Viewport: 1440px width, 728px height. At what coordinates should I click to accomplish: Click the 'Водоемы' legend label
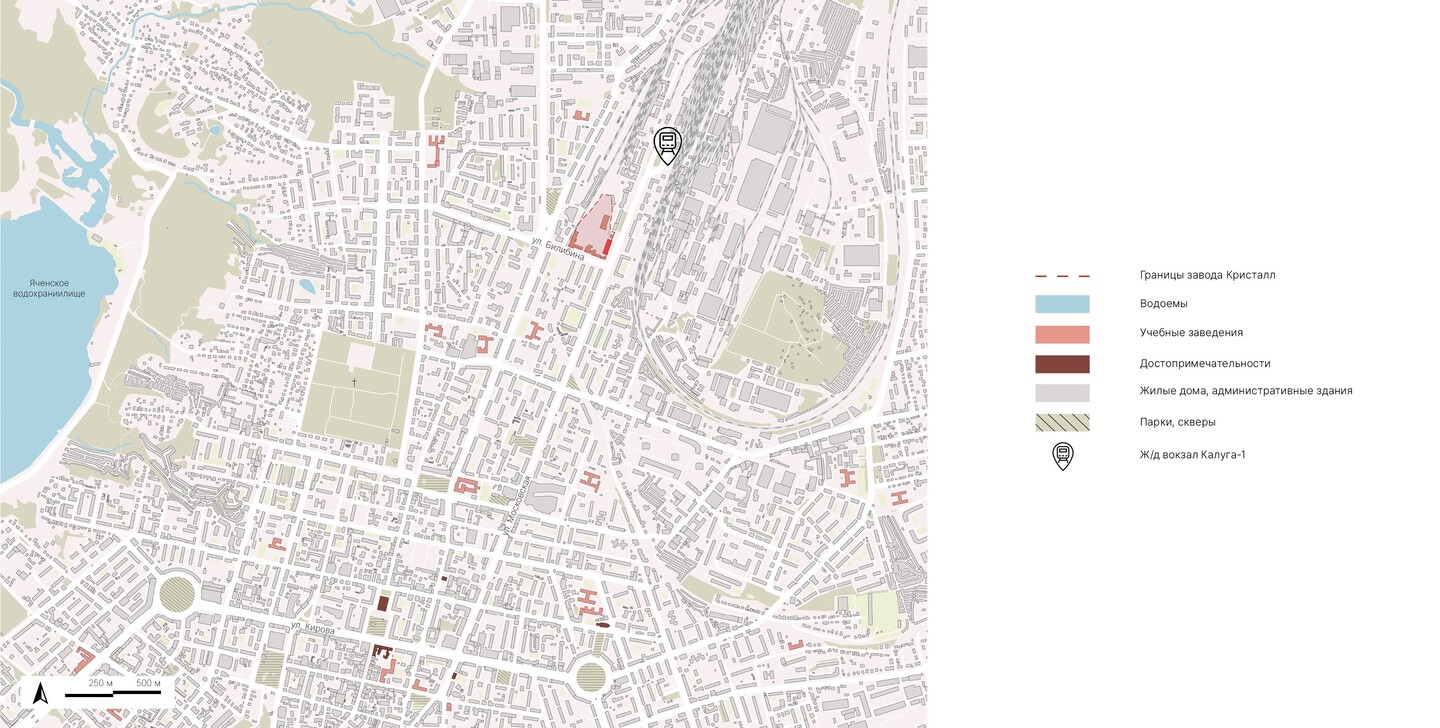[1164, 304]
